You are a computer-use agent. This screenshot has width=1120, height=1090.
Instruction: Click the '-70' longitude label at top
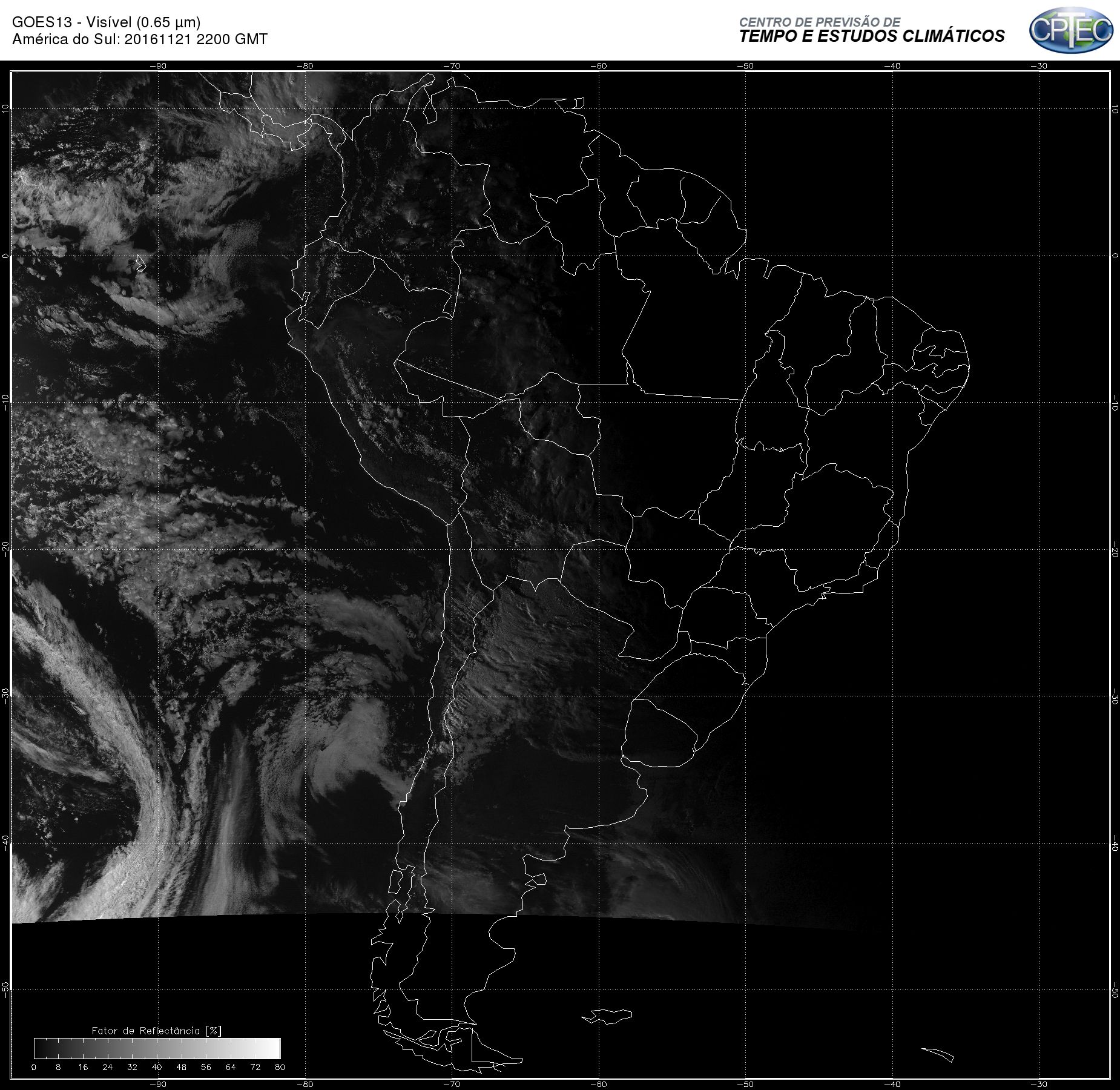[x=452, y=66]
